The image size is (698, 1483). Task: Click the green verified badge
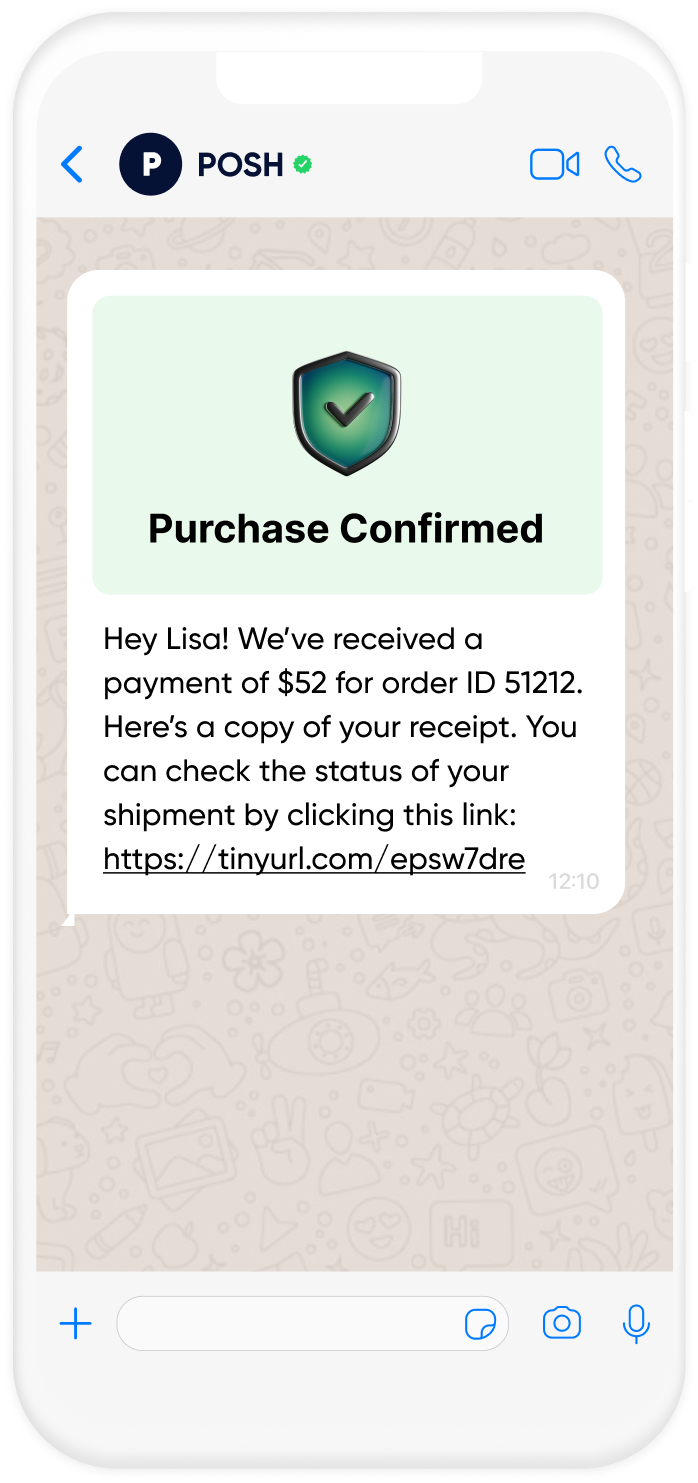(x=303, y=164)
